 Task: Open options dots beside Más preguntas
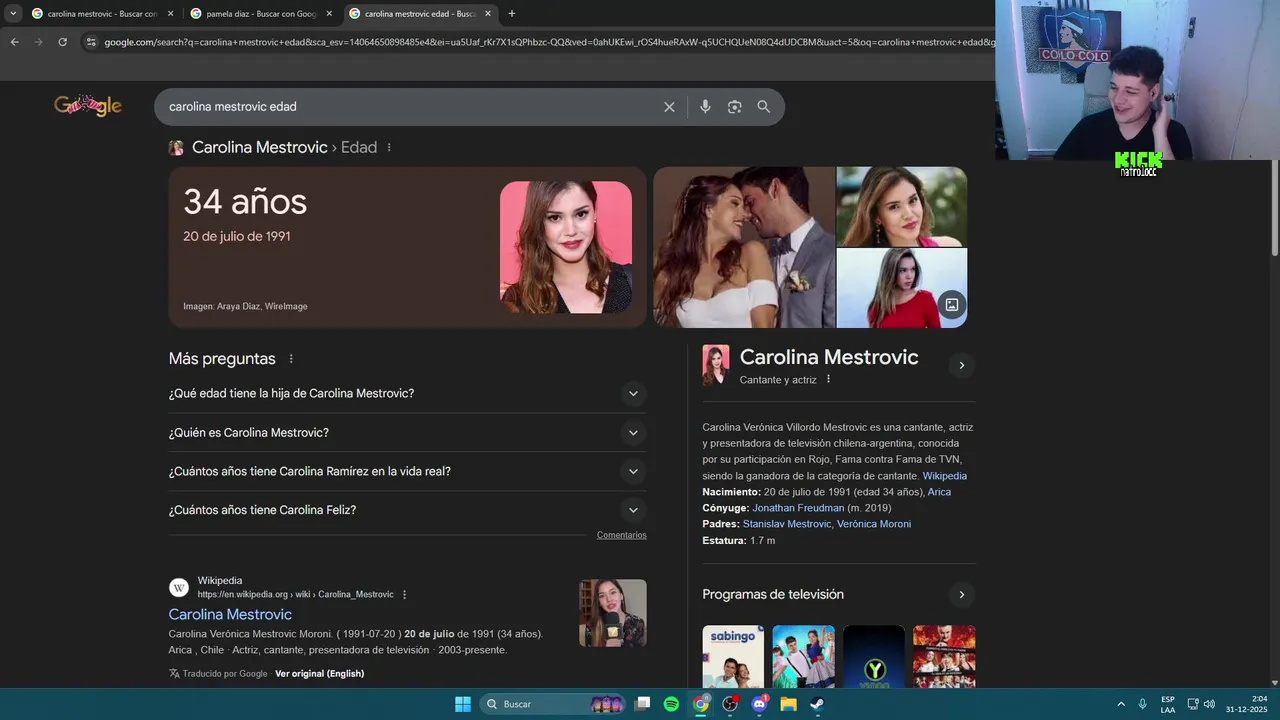point(291,359)
